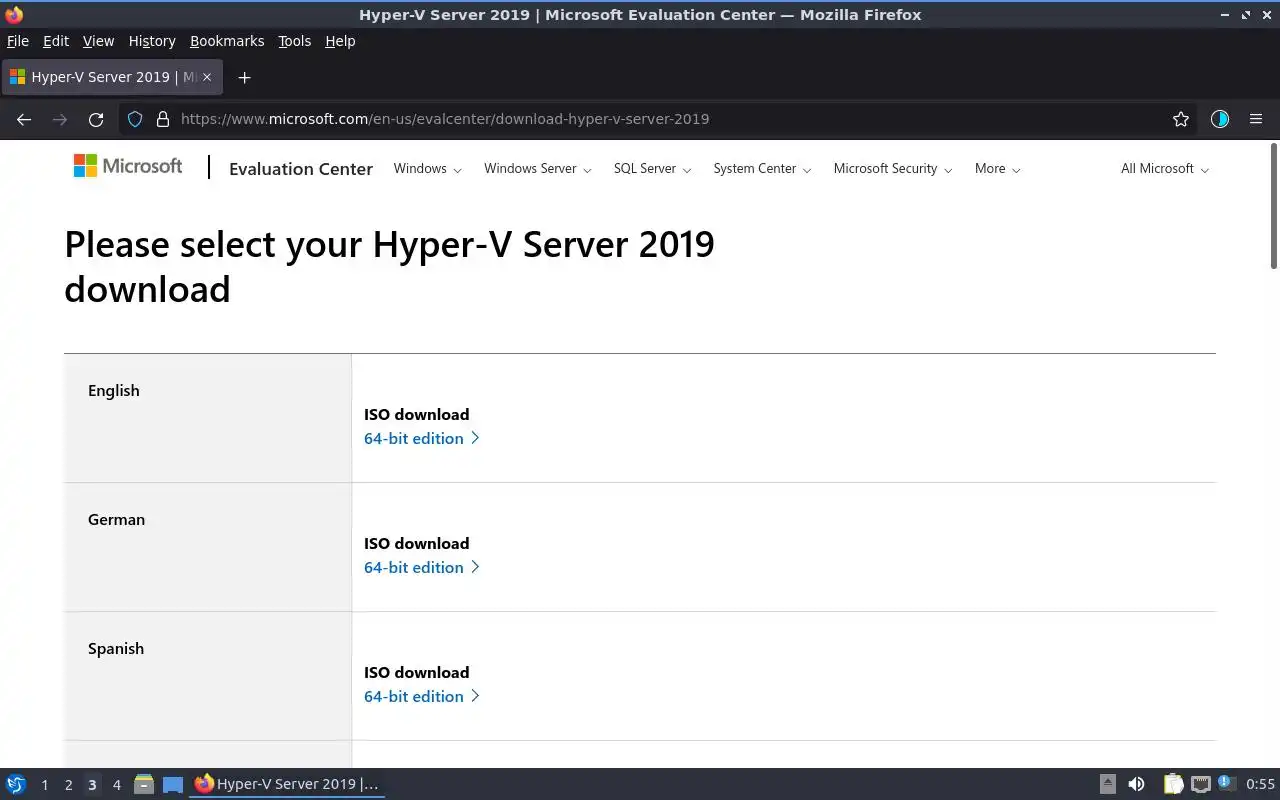Open the file manager in taskbar
Screen dimensions: 1280x800
144,784
